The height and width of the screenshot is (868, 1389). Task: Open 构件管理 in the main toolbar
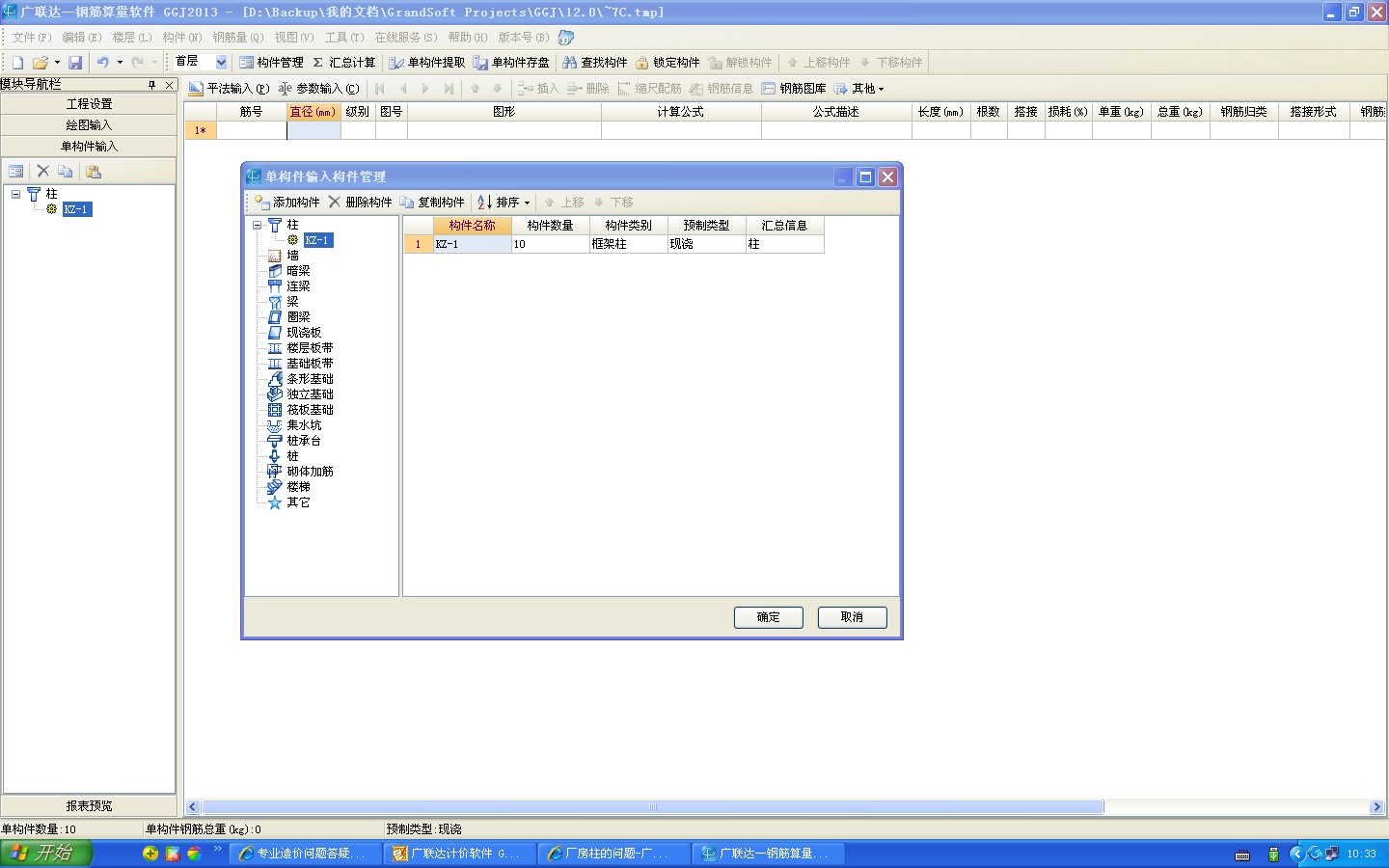tap(271, 63)
